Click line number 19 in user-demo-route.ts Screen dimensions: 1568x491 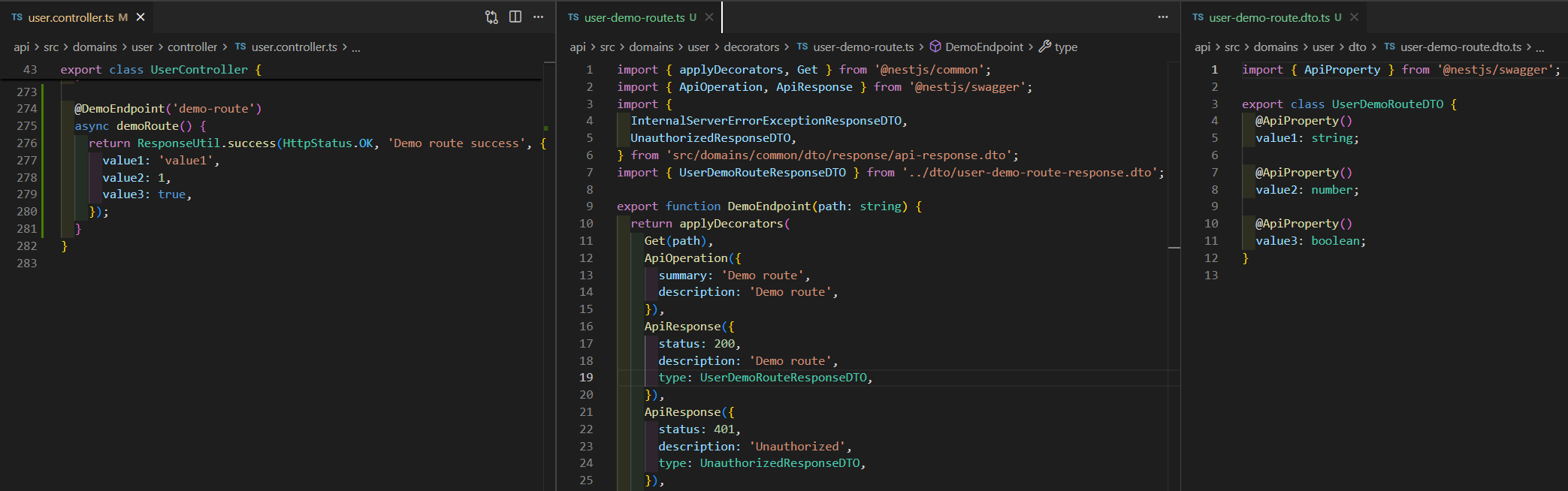click(x=586, y=378)
